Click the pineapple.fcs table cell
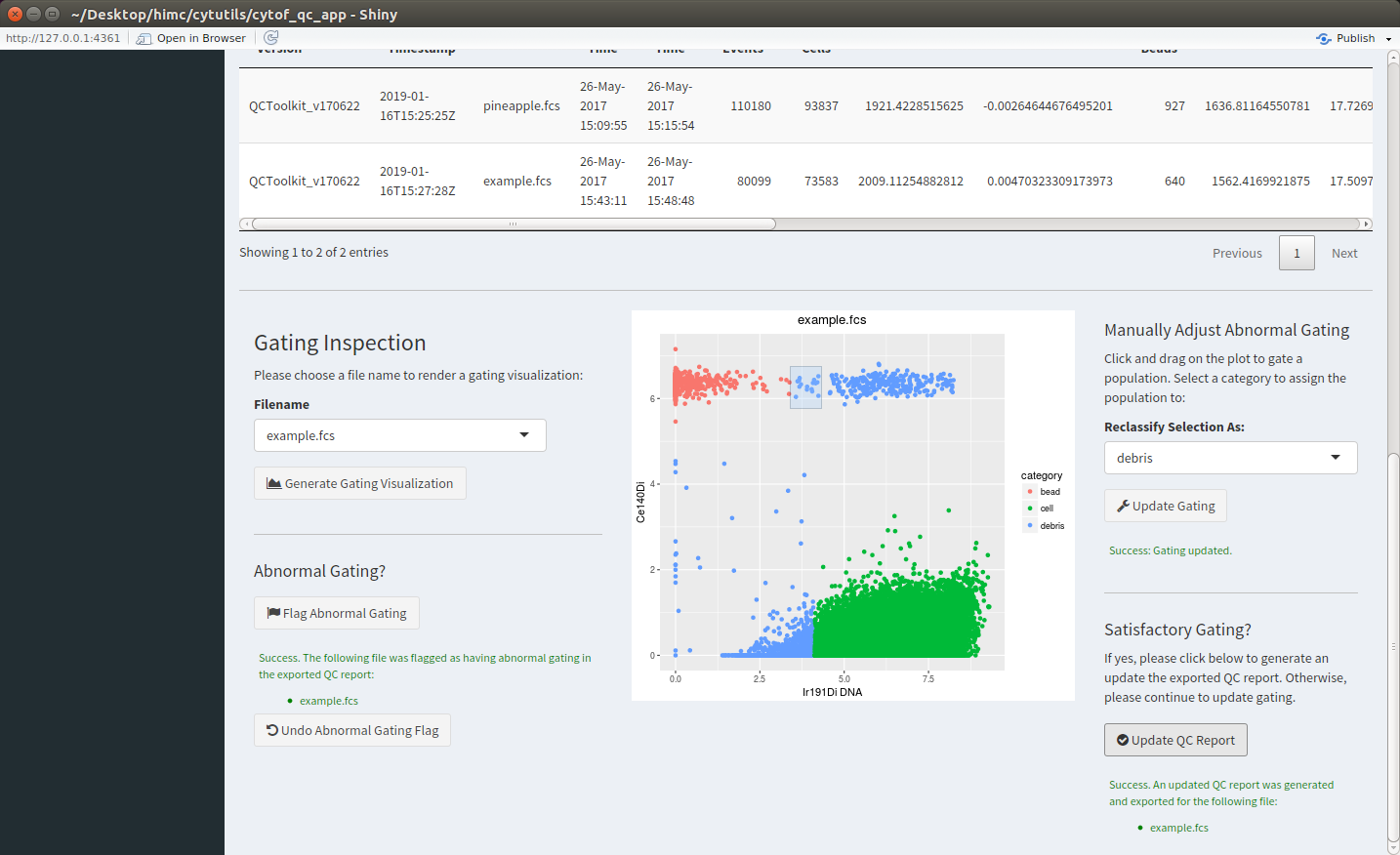1400x855 pixels. 521,105
